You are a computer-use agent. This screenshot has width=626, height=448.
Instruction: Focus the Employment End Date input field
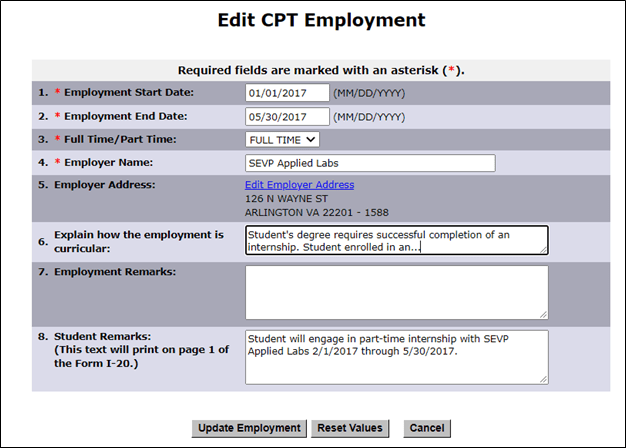pyautogui.click(x=287, y=116)
